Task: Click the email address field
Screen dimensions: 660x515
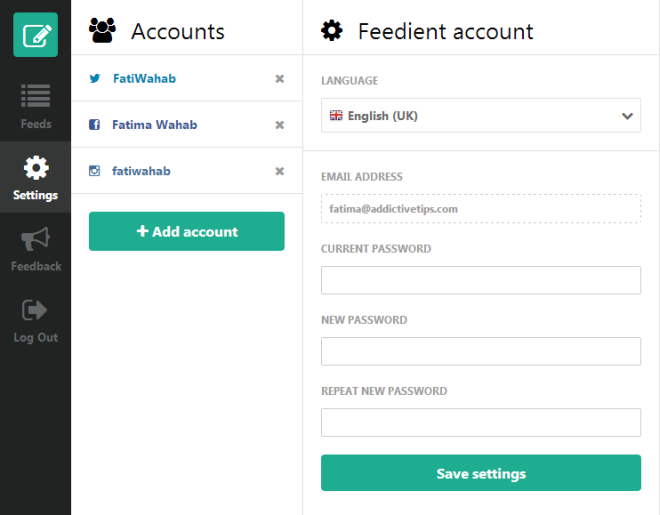Action: click(x=481, y=209)
